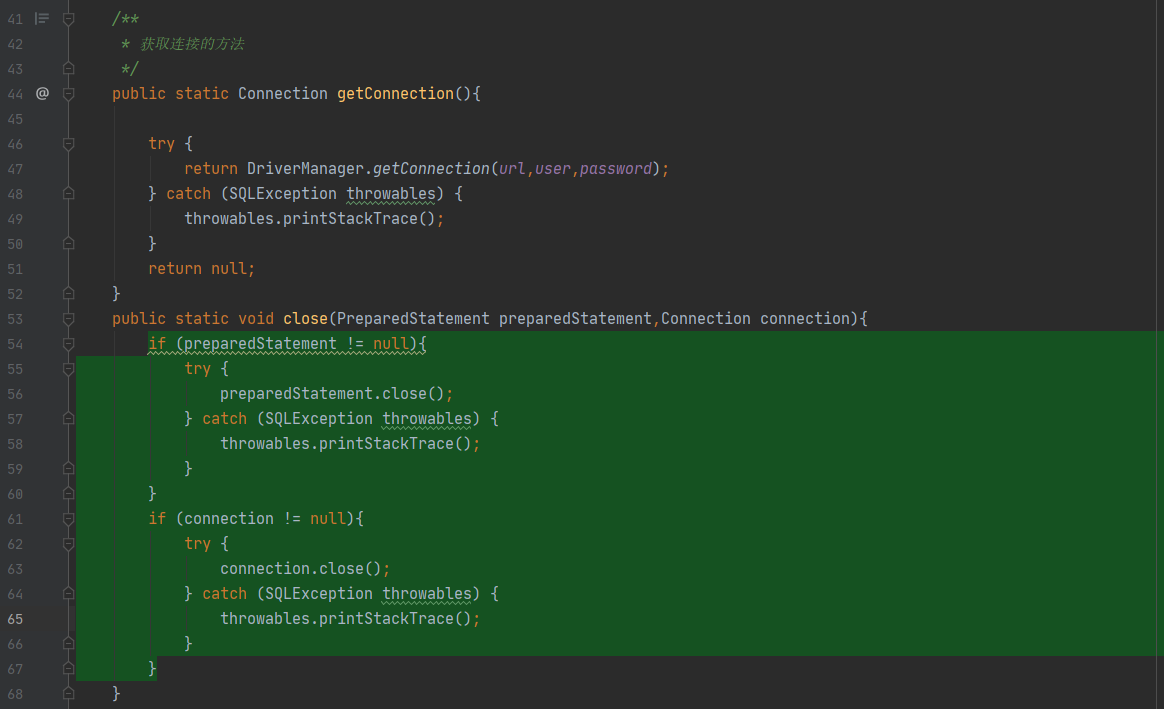
Task: Click printStackTrace call on line 65
Action: pyautogui.click(x=386, y=619)
